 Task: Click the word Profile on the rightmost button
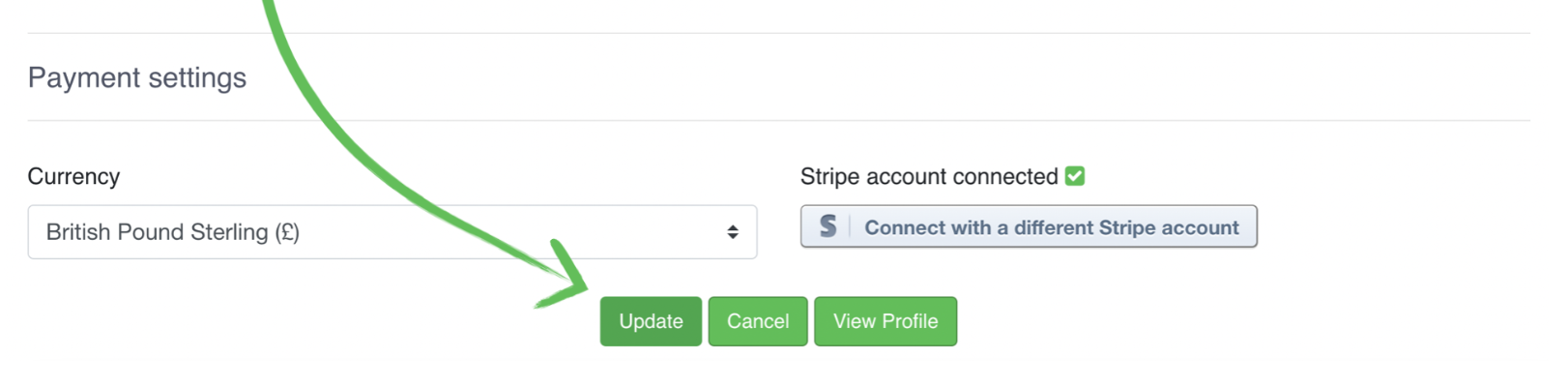click(x=911, y=321)
